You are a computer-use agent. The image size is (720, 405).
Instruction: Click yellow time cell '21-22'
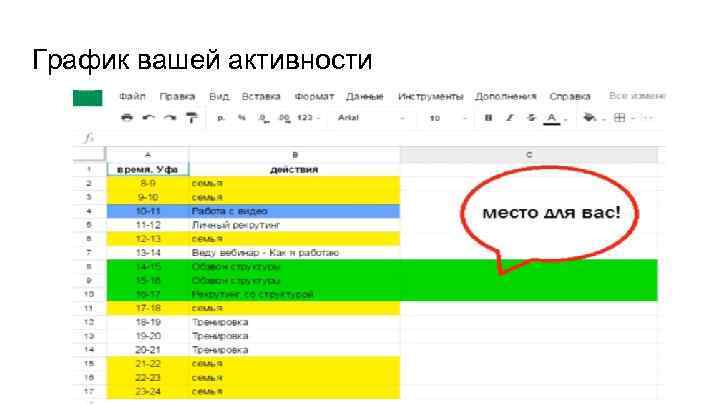coord(148,364)
